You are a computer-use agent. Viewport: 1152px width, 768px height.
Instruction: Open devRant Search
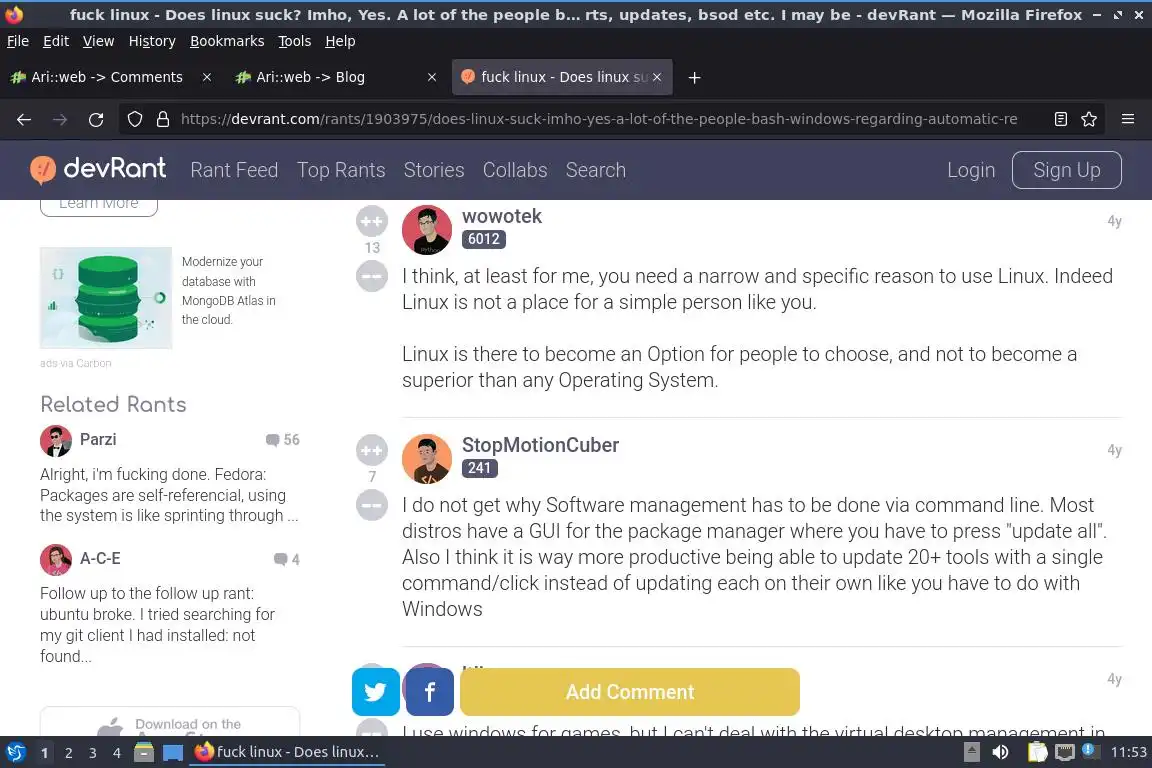596,170
